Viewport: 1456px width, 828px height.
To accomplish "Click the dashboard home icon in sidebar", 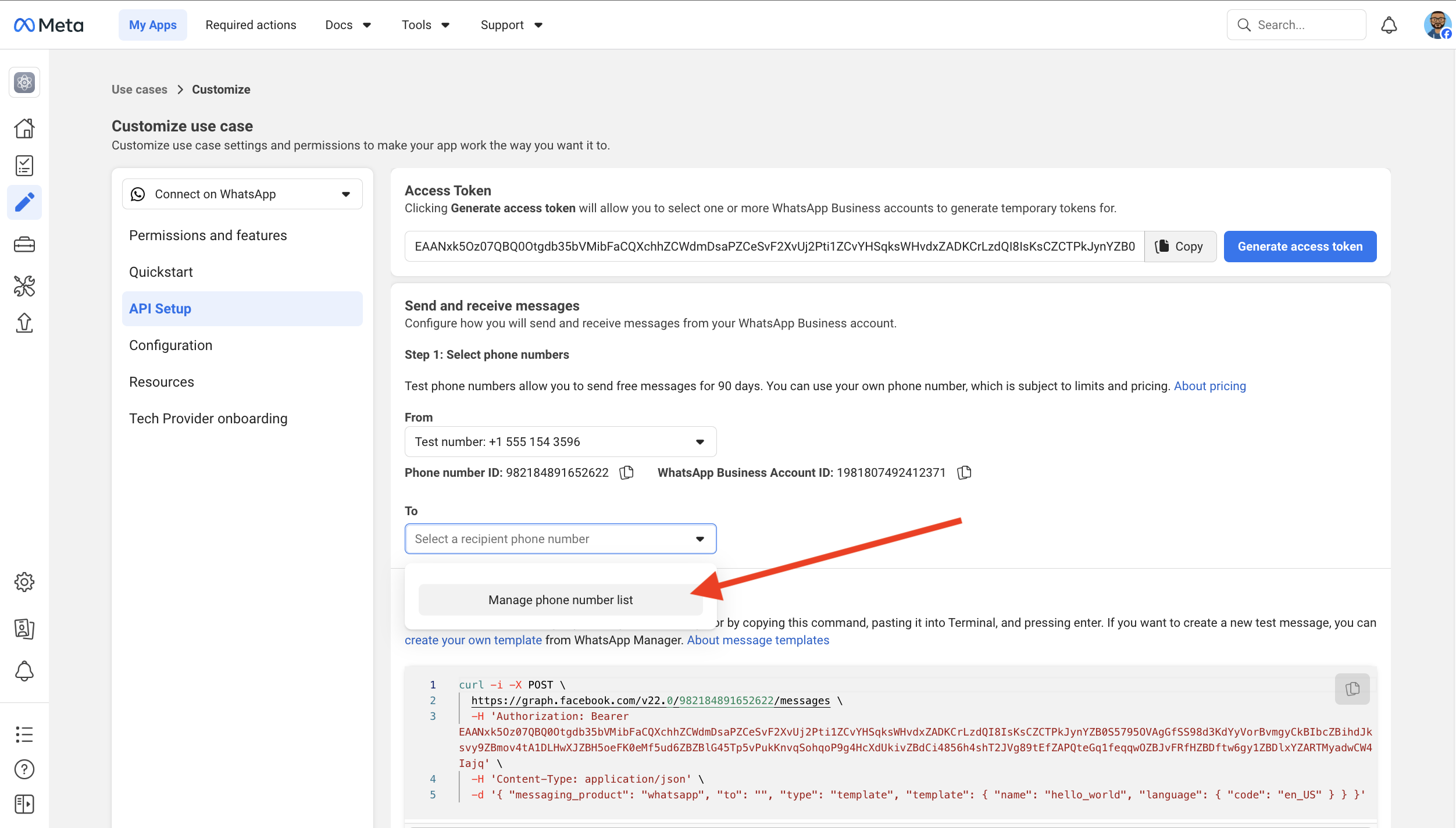I will tap(24, 128).
